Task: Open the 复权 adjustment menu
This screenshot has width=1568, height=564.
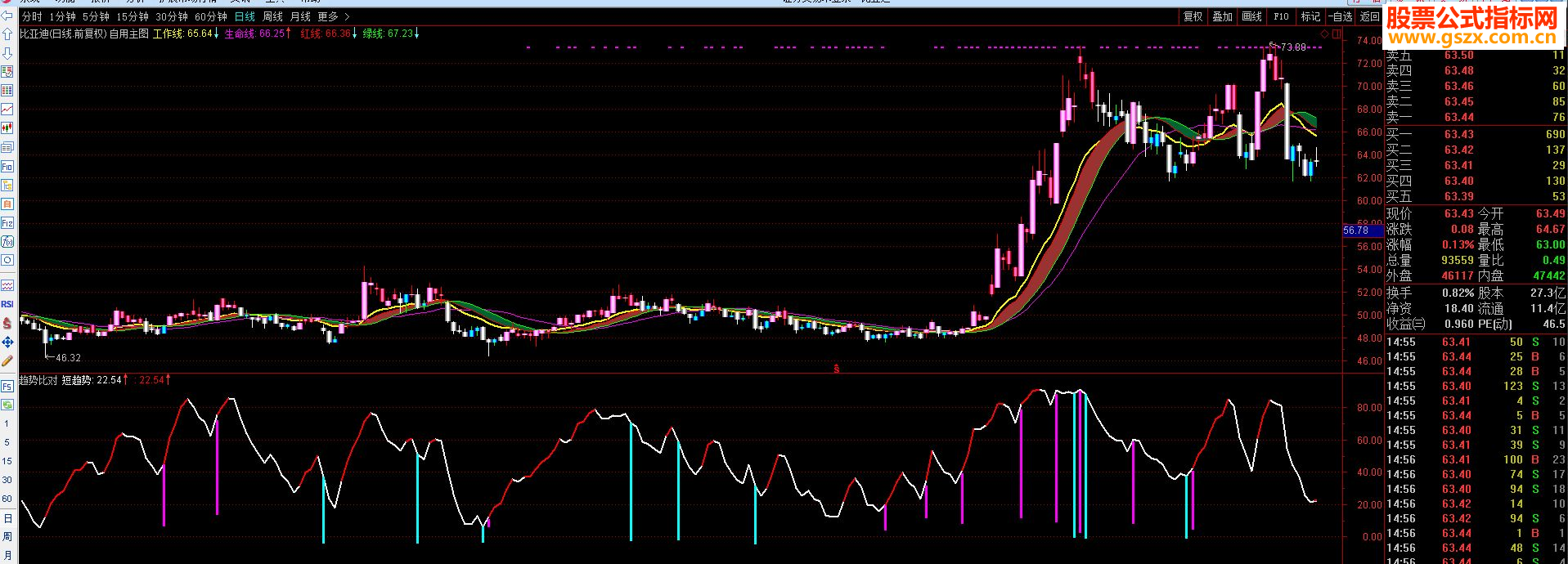Action: 1193,16
